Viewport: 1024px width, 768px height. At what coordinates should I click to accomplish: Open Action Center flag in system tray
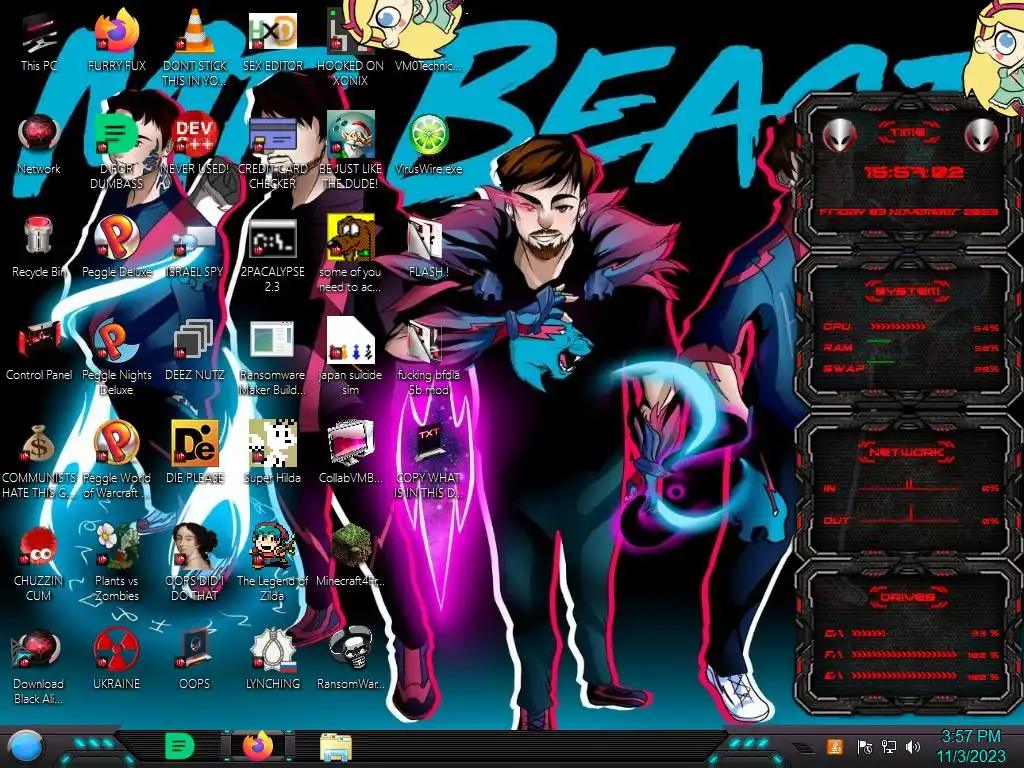(x=863, y=746)
